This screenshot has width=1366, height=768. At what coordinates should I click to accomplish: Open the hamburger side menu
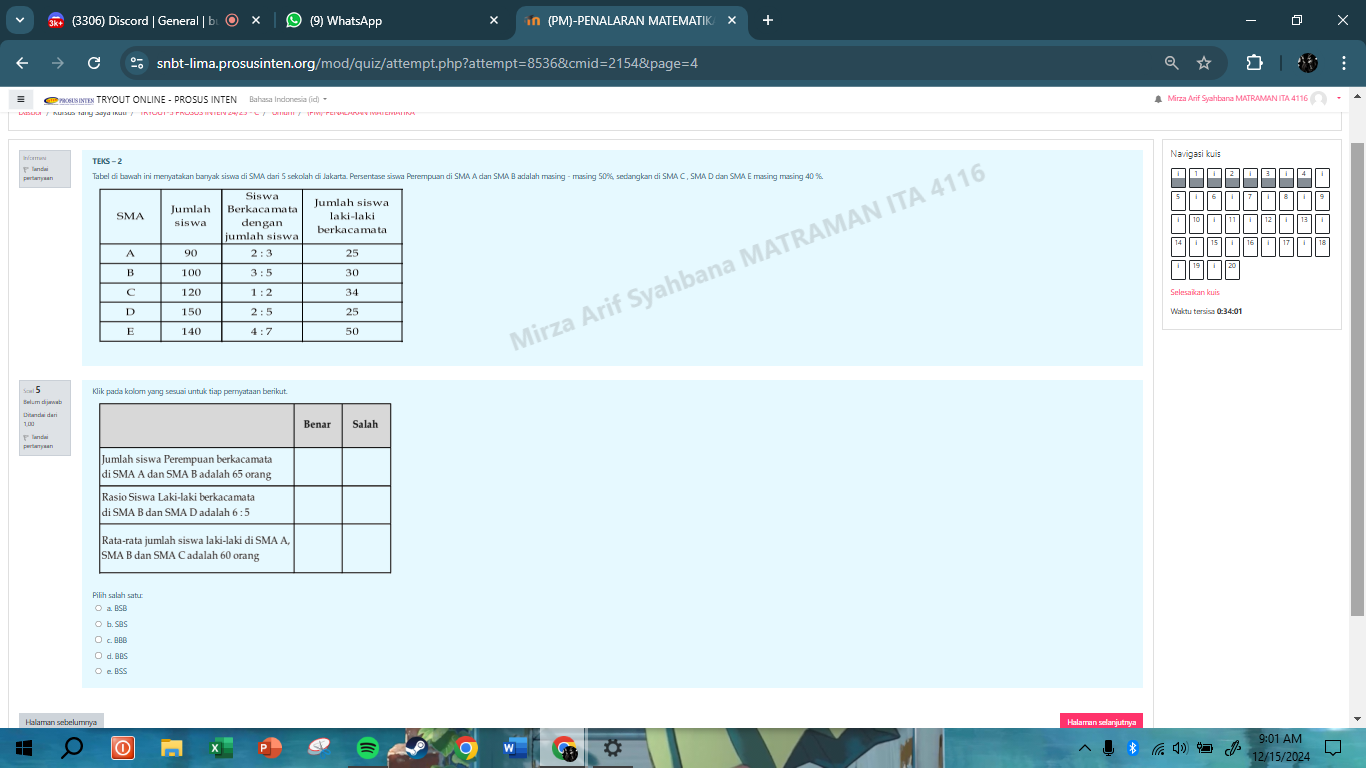click(20, 99)
